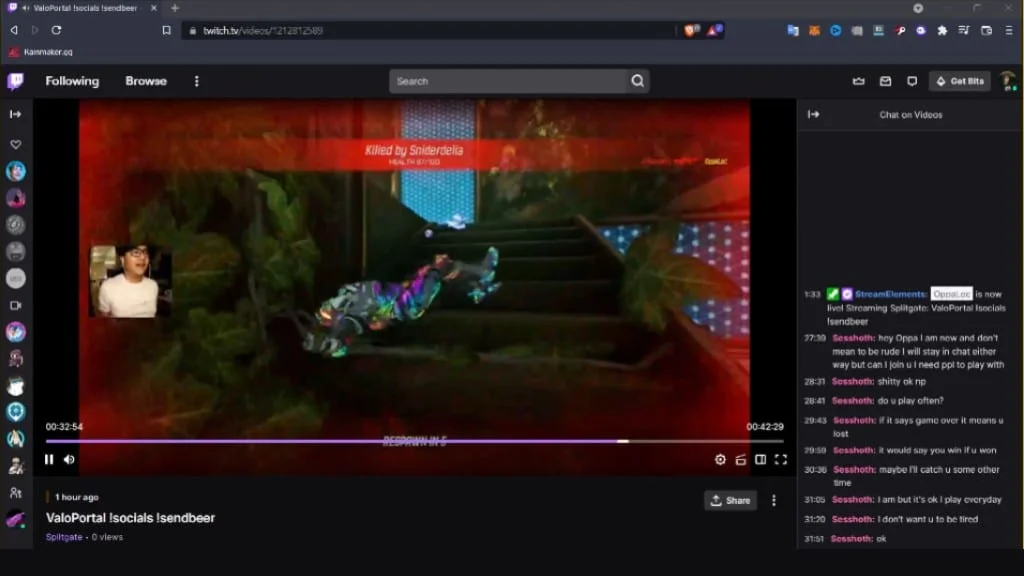Pause the video playback
Image resolution: width=1024 pixels, height=576 pixels.
(49, 460)
